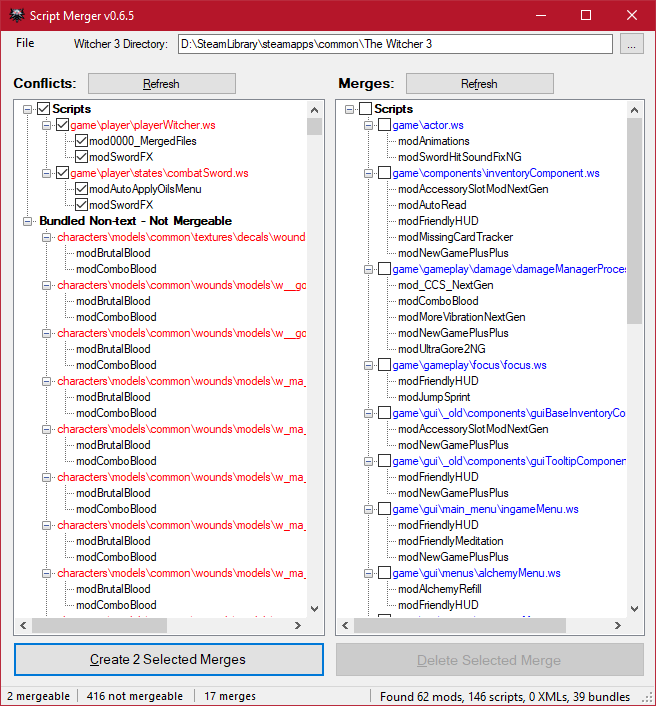This screenshot has width=656, height=706.
Task: Check the guiBaseInventoryComponent merge checkbox
Action: 385,413
